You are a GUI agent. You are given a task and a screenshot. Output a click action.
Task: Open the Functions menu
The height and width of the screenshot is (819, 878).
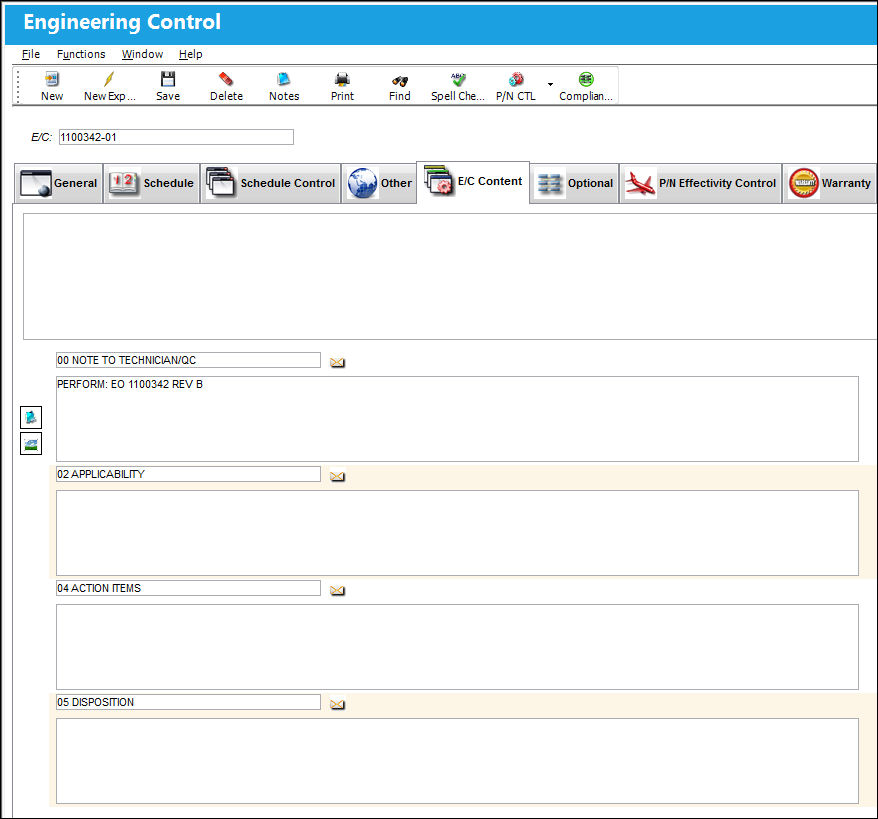click(81, 54)
